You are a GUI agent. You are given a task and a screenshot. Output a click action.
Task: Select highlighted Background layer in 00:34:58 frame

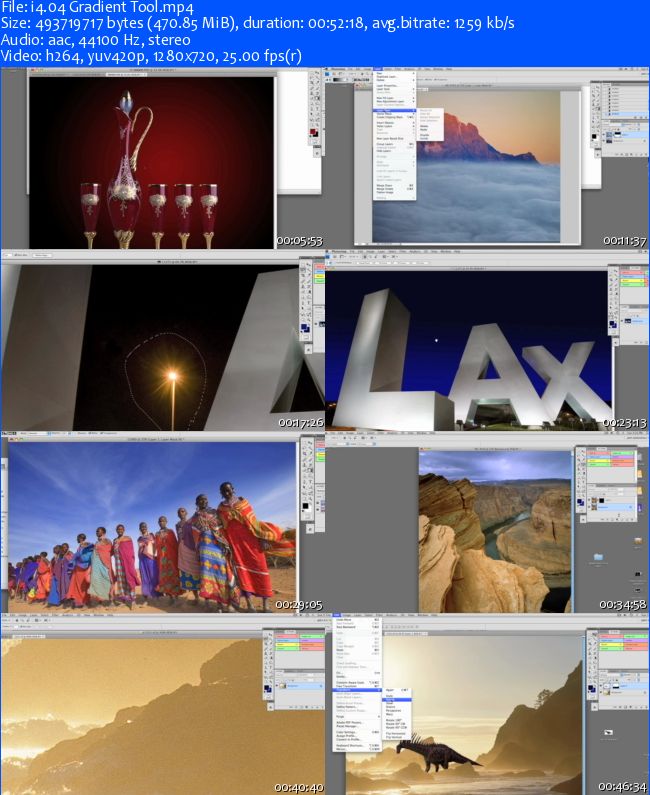click(611, 507)
